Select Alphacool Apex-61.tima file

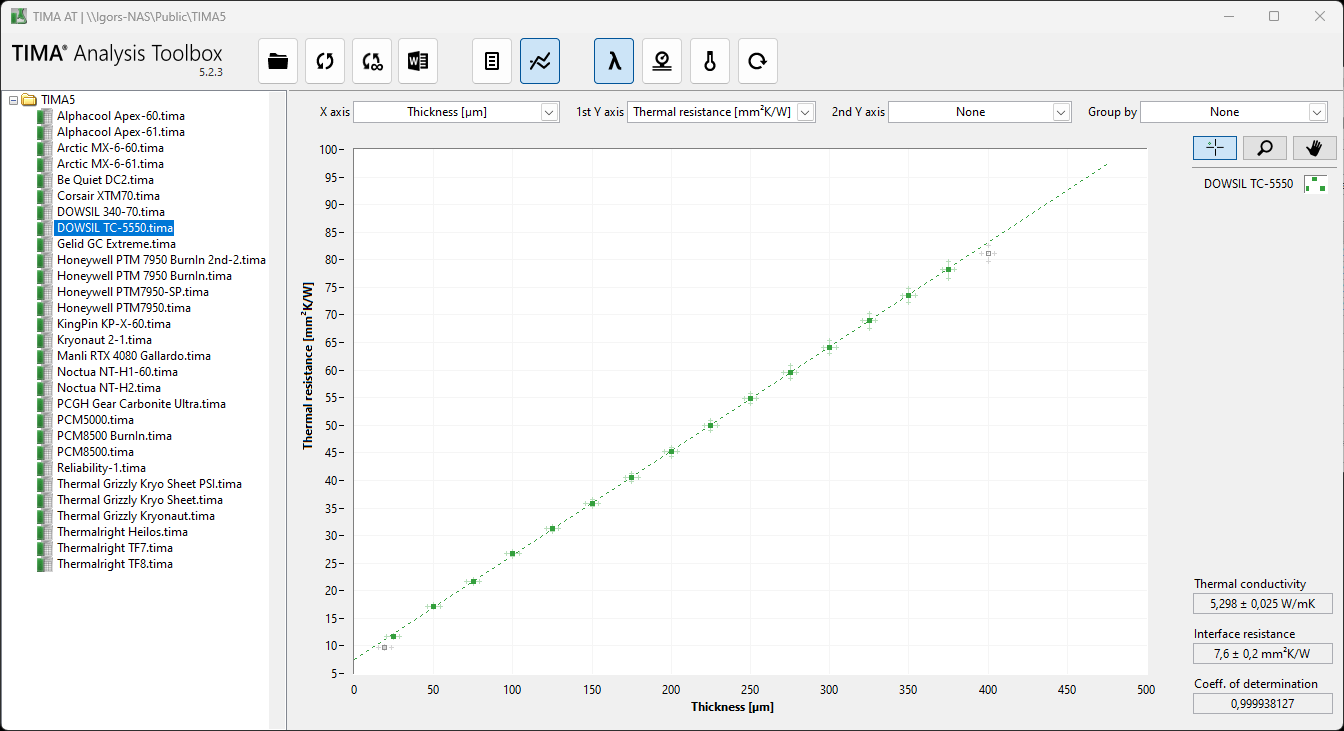coord(121,132)
